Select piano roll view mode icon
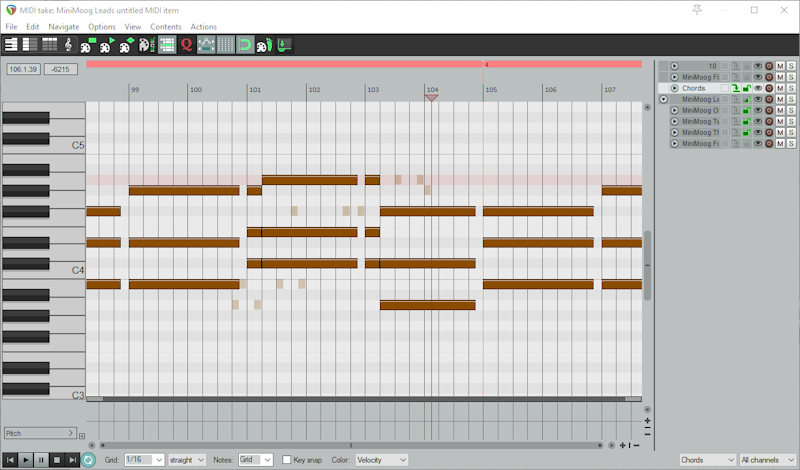The height and width of the screenshot is (470, 800). [11, 44]
